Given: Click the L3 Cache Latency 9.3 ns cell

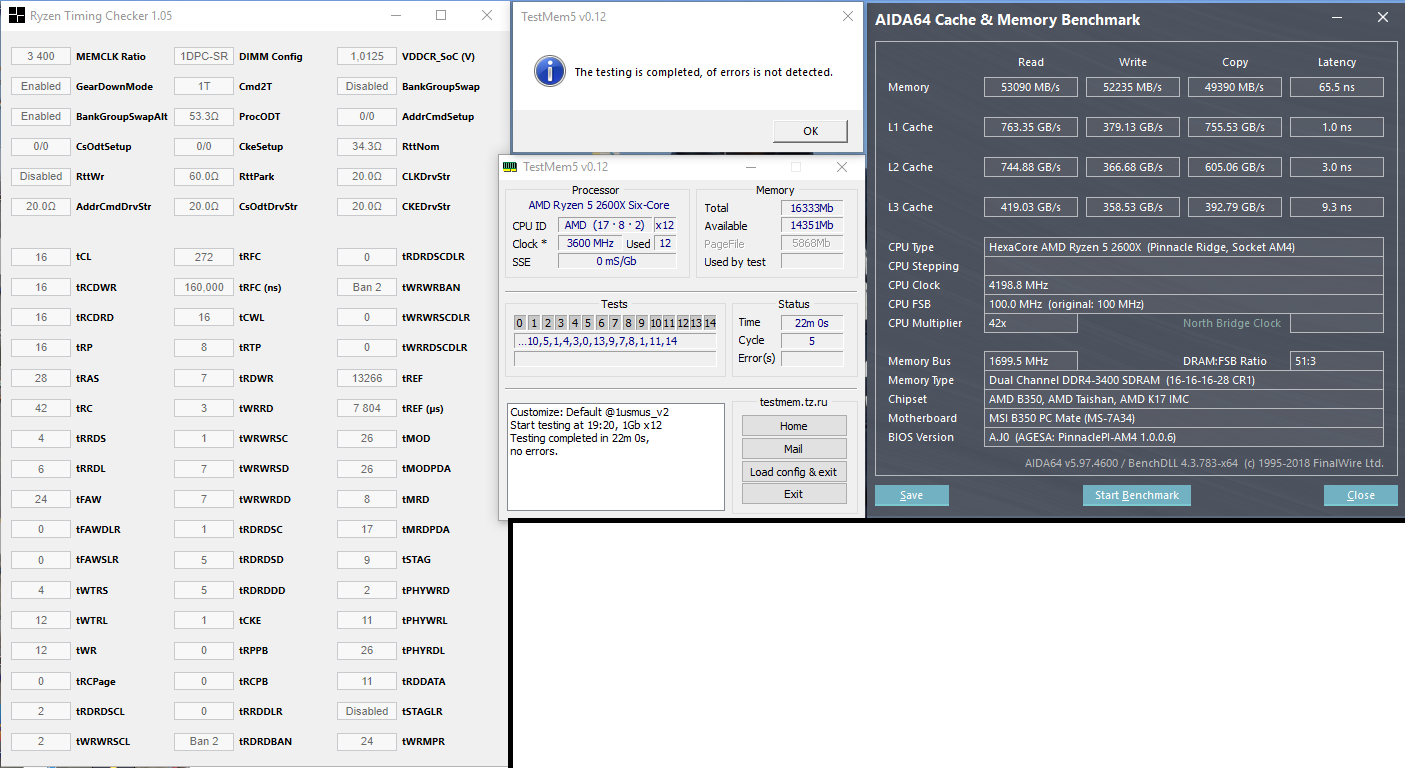Looking at the screenshot, I should [1337, 207].
